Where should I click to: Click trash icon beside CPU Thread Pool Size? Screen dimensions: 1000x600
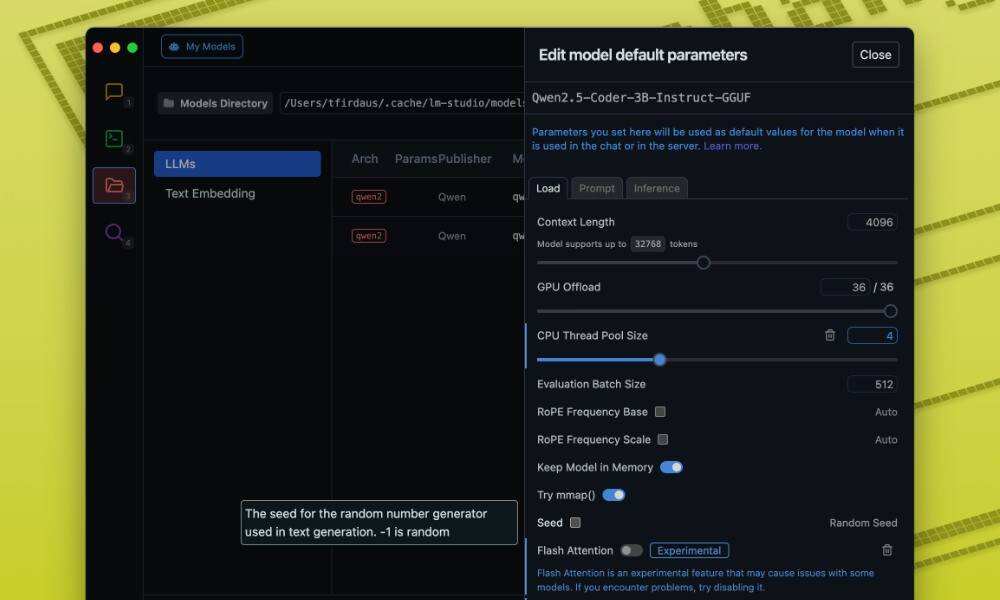[830, 336]
